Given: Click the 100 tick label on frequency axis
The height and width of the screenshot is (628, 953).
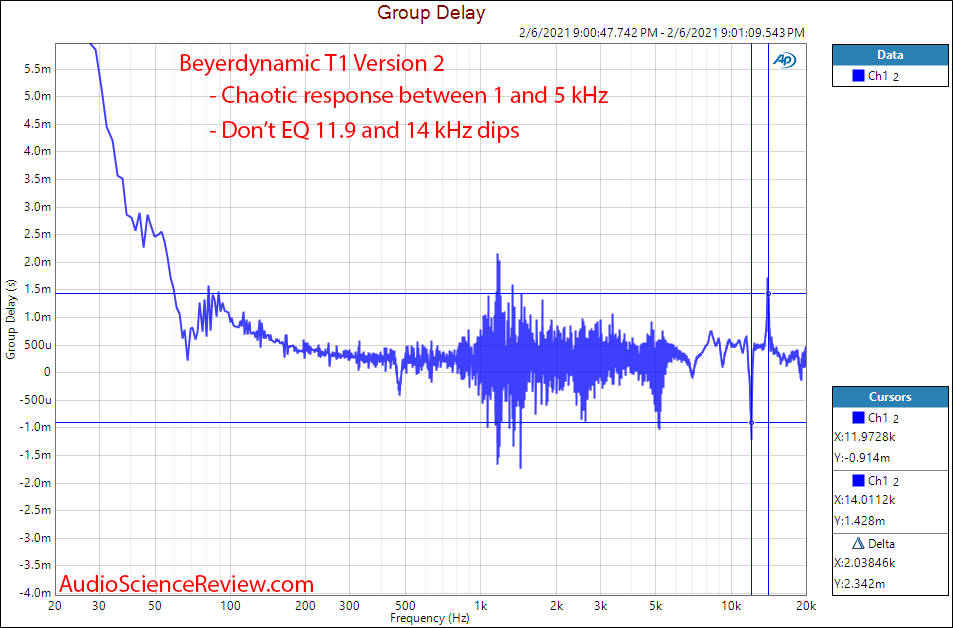Looking at the screenshot, I should point(230,606).
